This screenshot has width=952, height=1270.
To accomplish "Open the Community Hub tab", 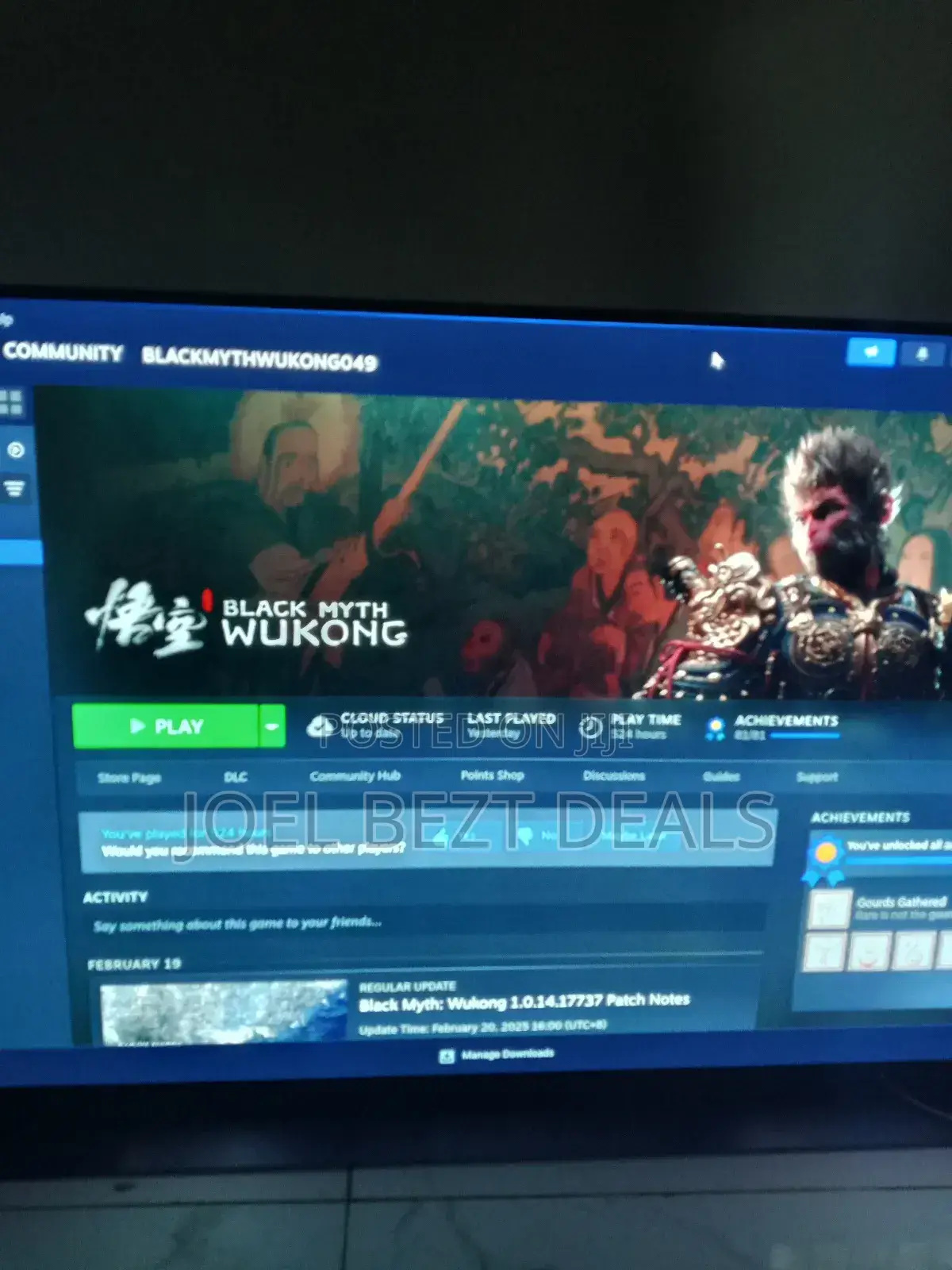I will pyautogui.click(x=355, y=775).
